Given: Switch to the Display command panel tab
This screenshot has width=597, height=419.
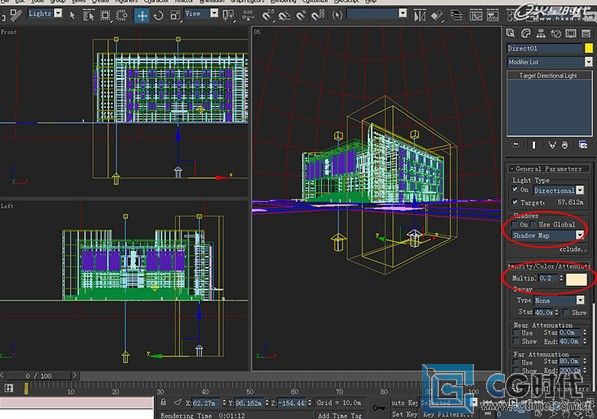Looking at the screenshot, I should pyautogui.click(x=571, y=34).
